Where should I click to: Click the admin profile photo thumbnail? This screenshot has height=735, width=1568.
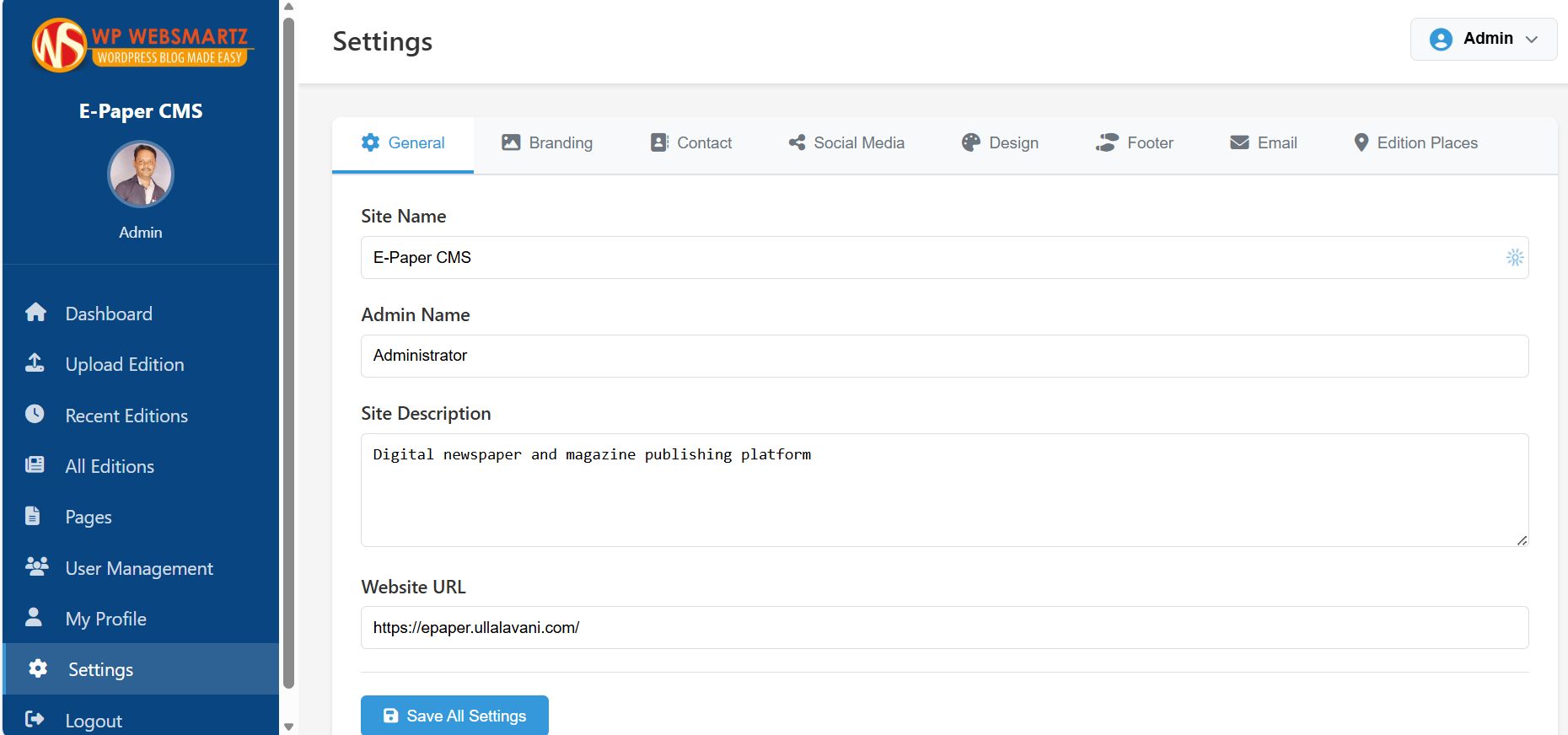[x=141, y=174]
